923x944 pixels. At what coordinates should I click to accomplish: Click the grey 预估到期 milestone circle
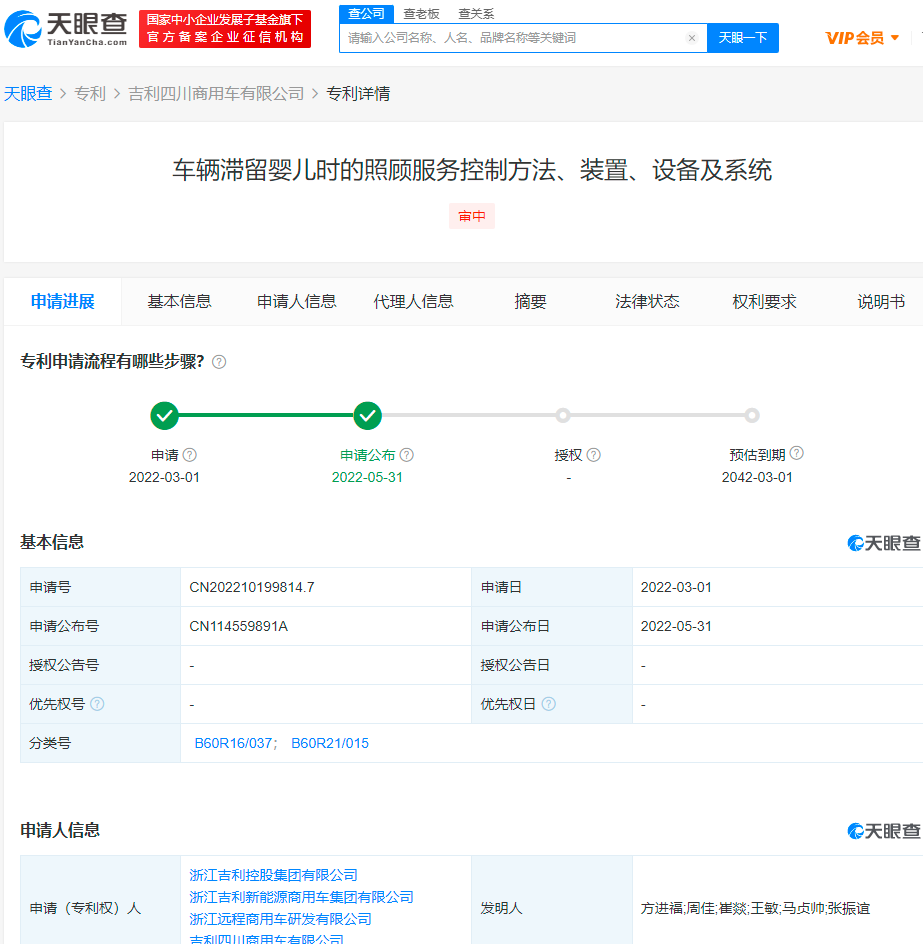pos(751,415)
